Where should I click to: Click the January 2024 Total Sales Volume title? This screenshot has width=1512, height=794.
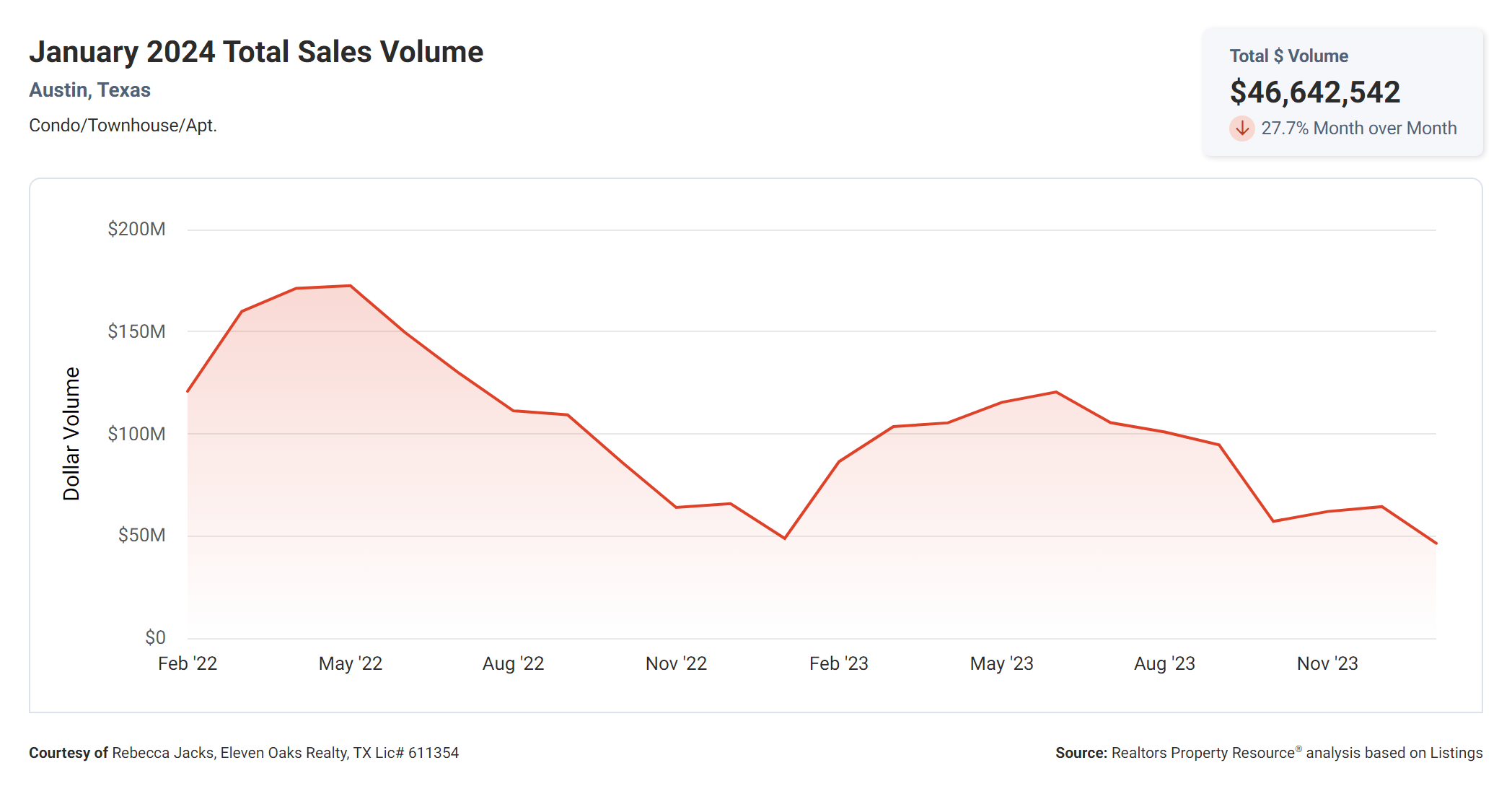click(x=256, y=52)
